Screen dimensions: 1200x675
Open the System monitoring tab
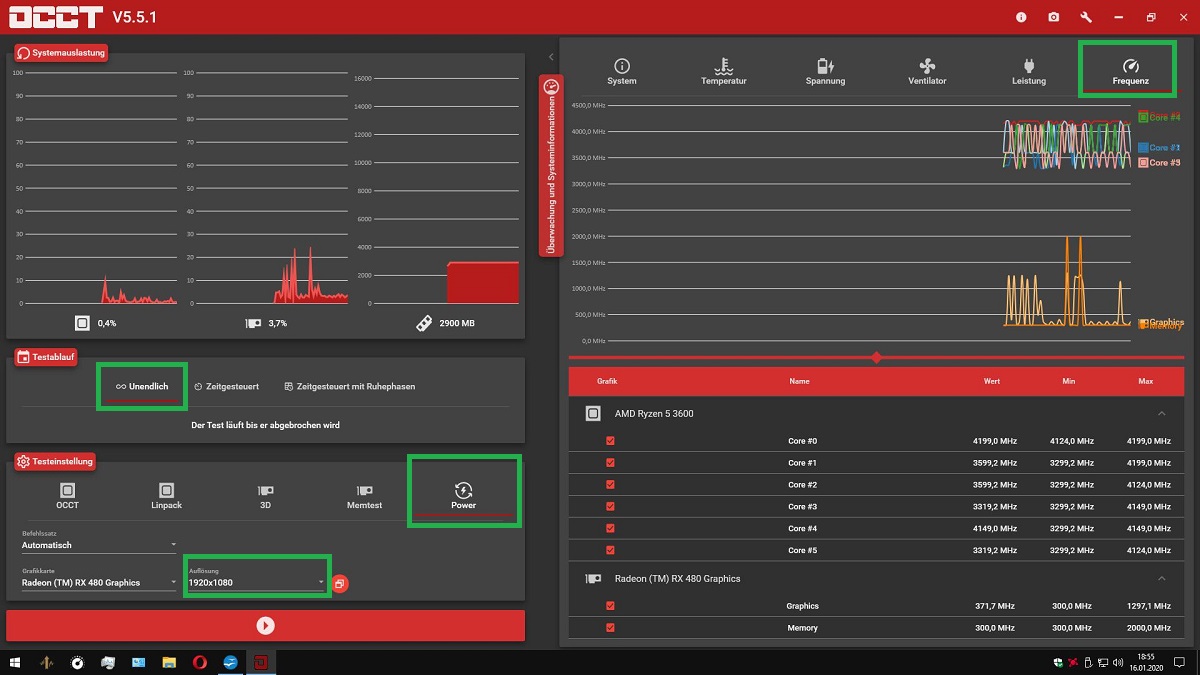[x=621, y=72]
